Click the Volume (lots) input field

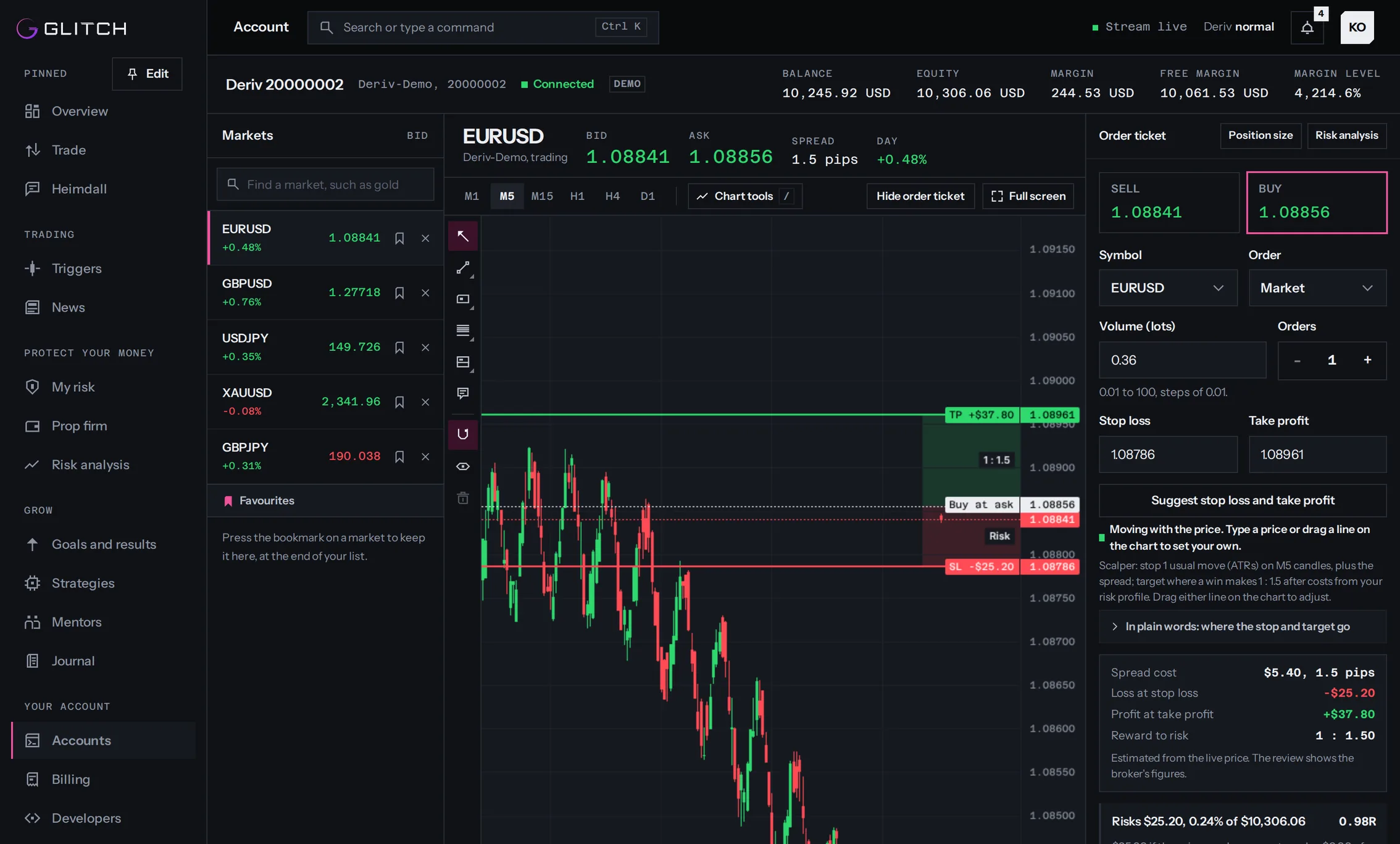pyautogui.click(x=1182, y=360)
